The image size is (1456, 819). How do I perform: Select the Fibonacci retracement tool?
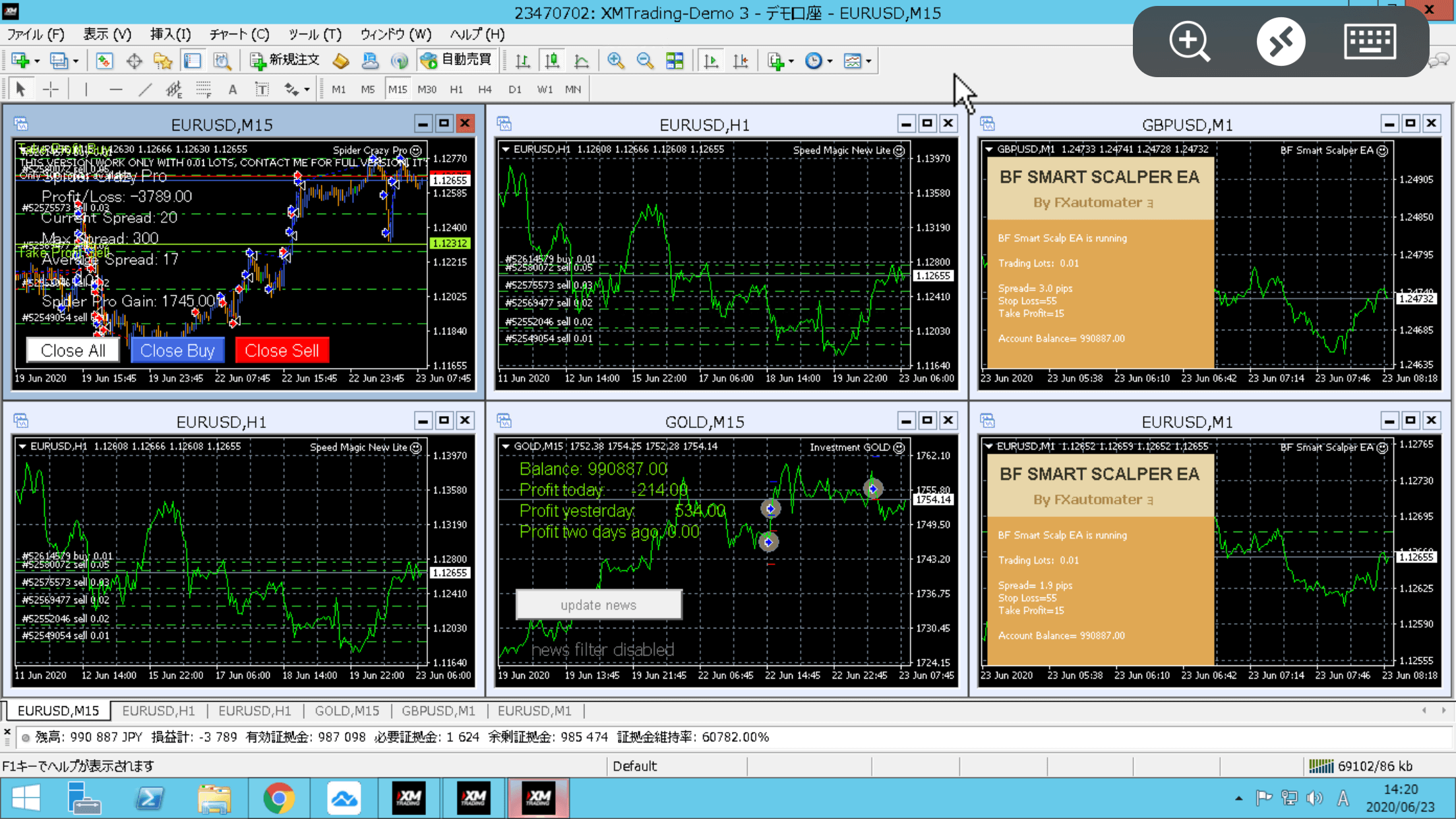tap(203, 89)
